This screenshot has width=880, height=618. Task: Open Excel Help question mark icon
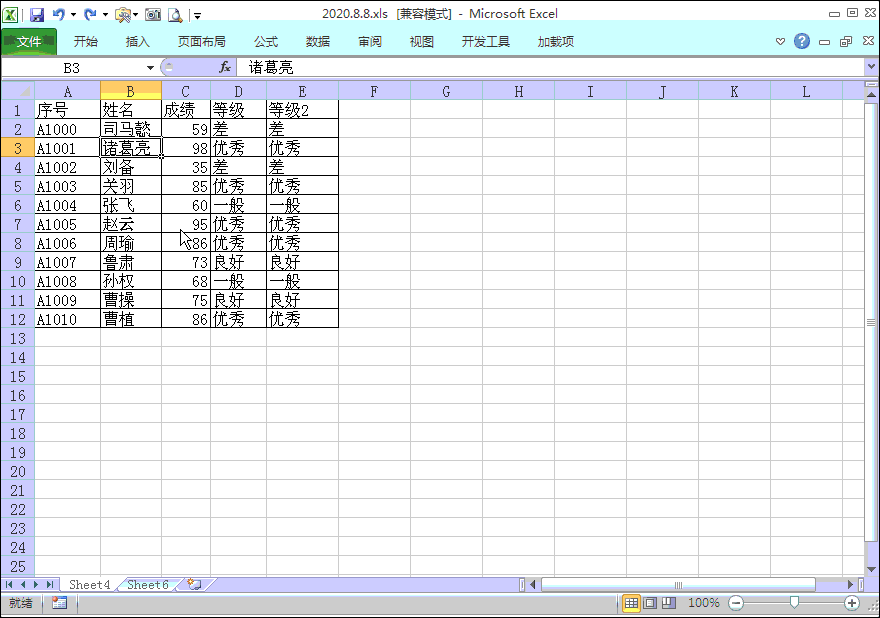(802, 41)
